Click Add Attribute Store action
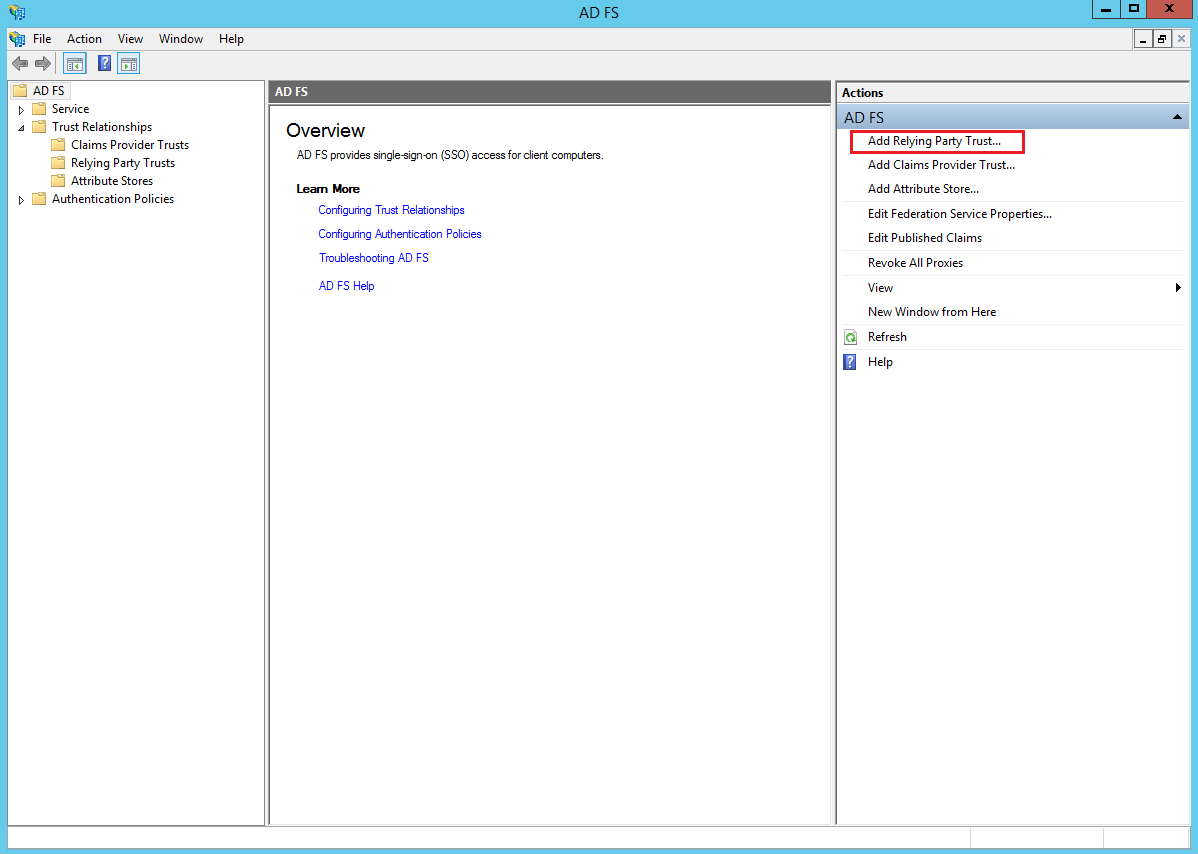Viewport: 1198px width, 854px height. coord(923,189)
